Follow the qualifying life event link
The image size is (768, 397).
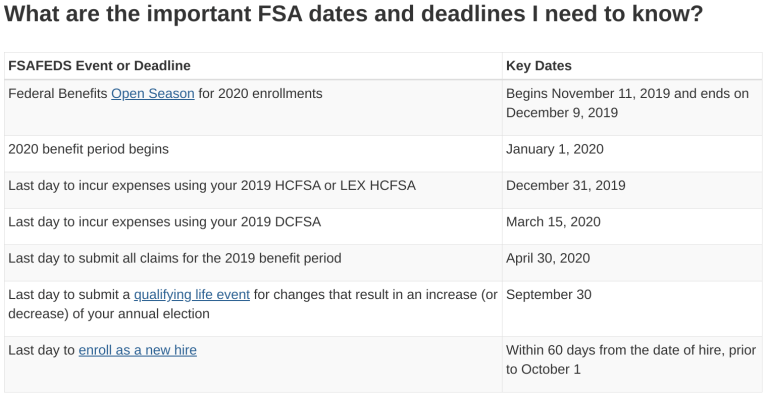coord(192,295)
